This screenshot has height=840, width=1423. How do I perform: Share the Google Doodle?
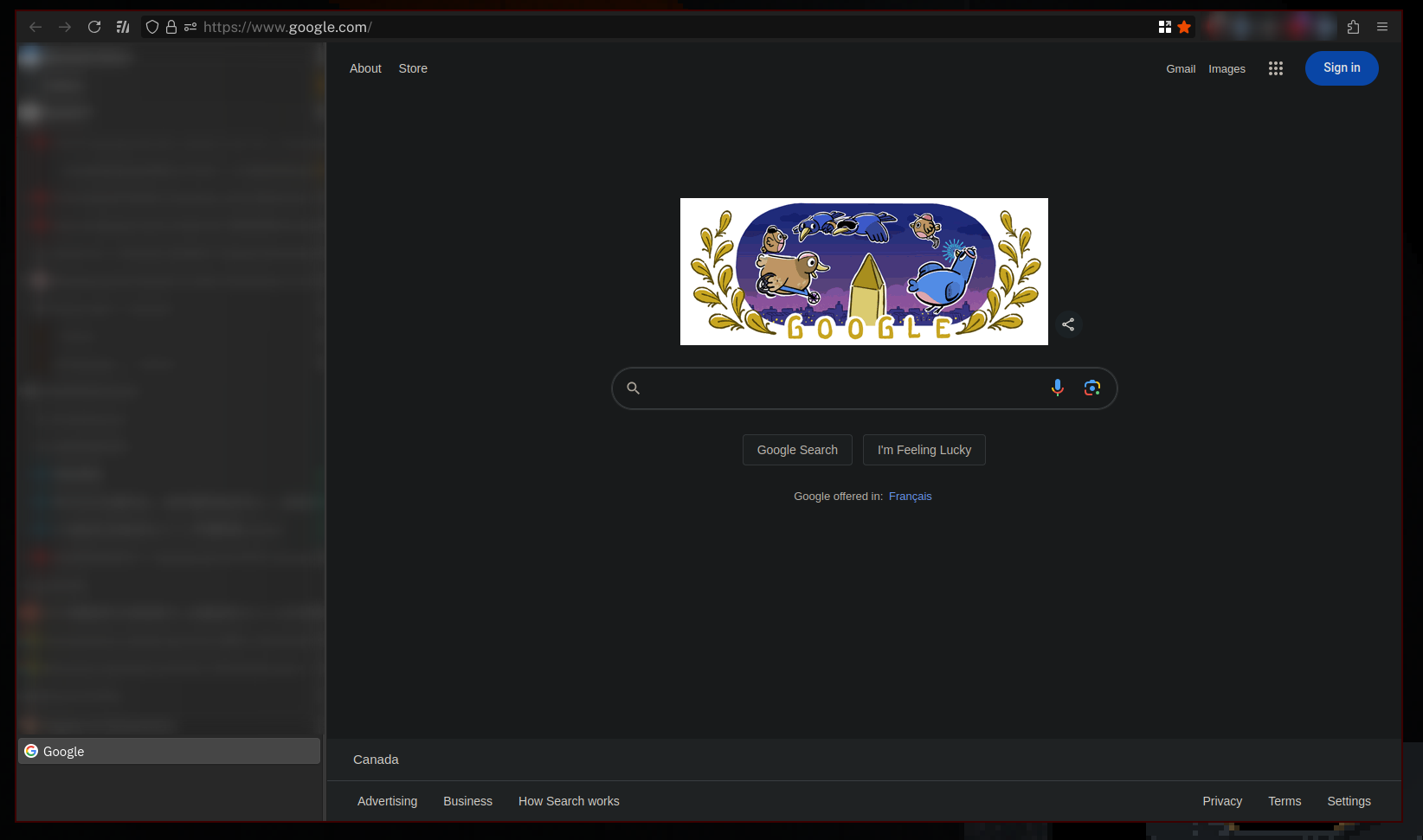pos(1068,324)
